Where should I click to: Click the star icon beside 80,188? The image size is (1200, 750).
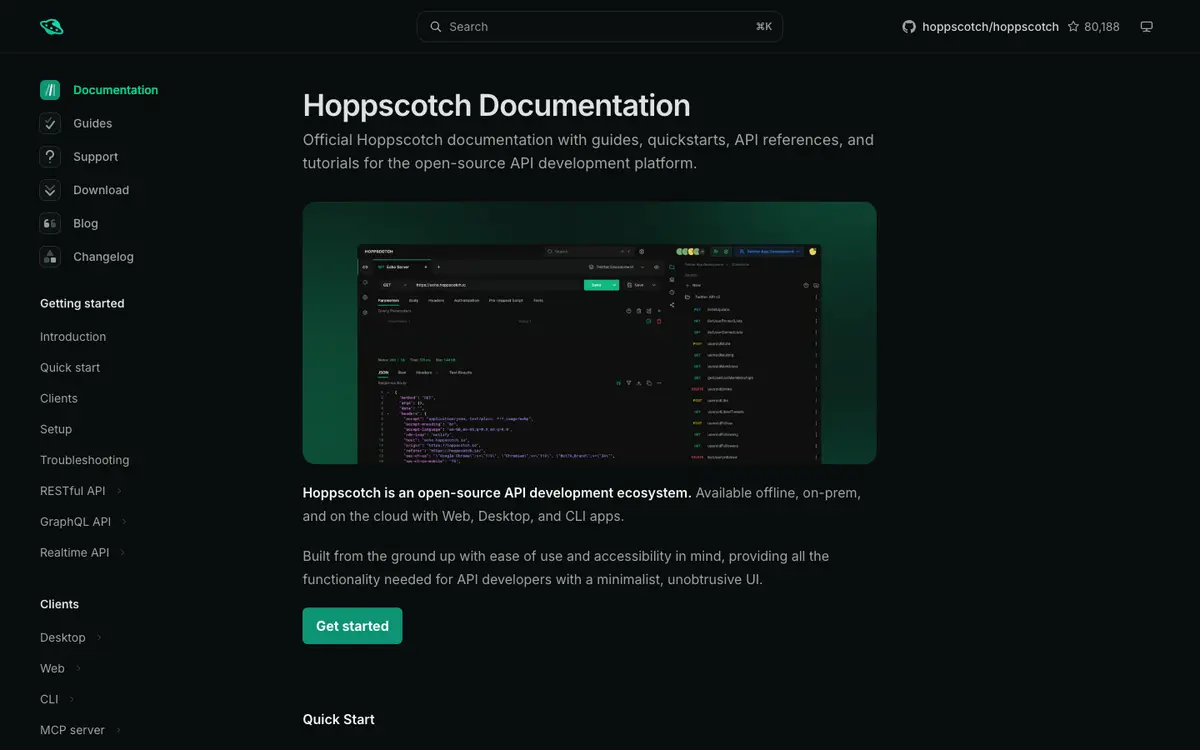click(1073, 27)
